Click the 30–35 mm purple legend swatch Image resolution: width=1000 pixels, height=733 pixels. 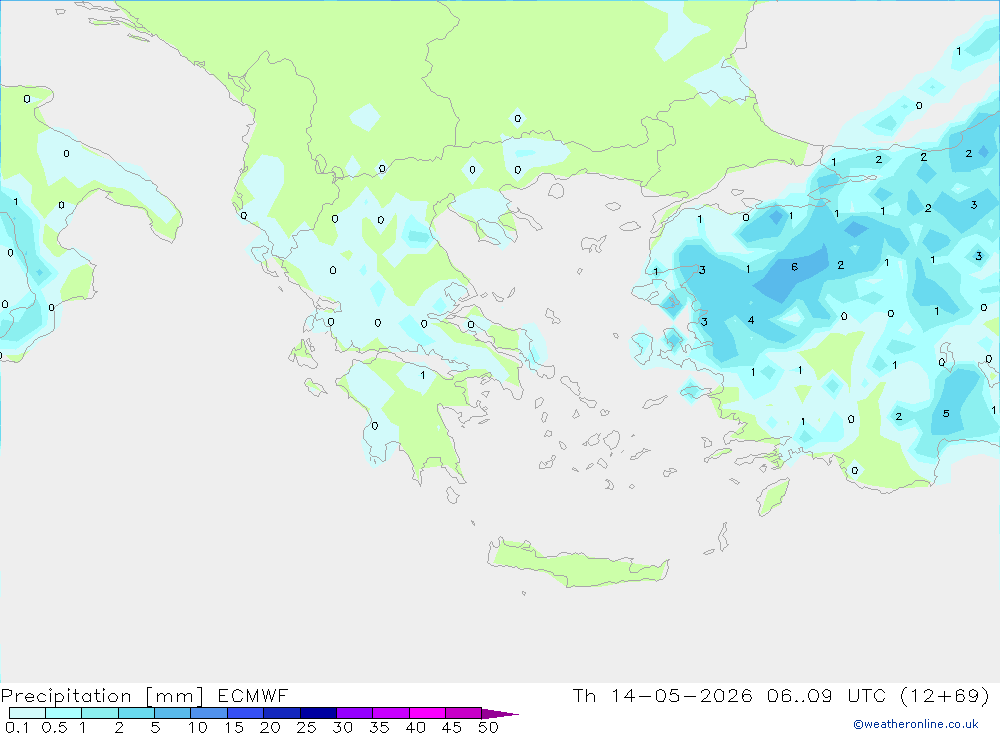[x=354, y=713]
